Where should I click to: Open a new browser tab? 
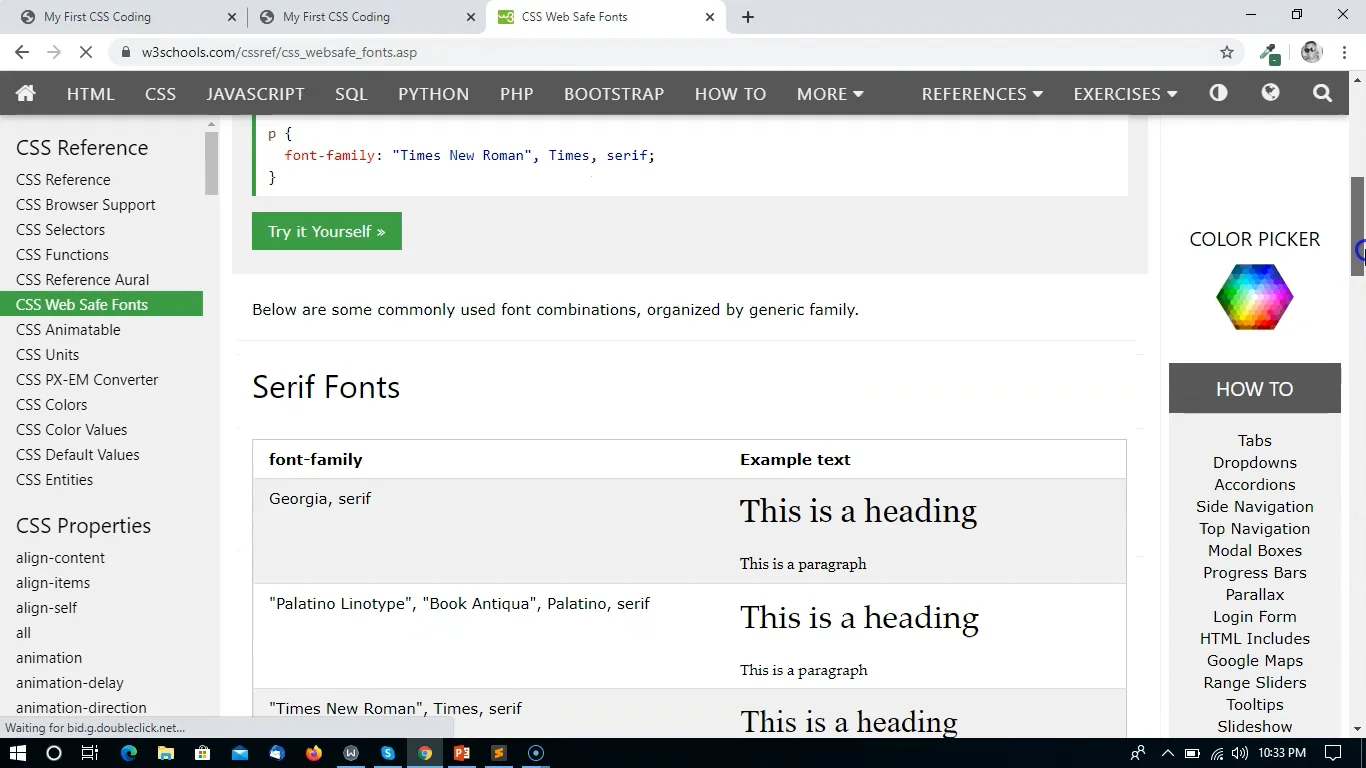pos(747,17)
